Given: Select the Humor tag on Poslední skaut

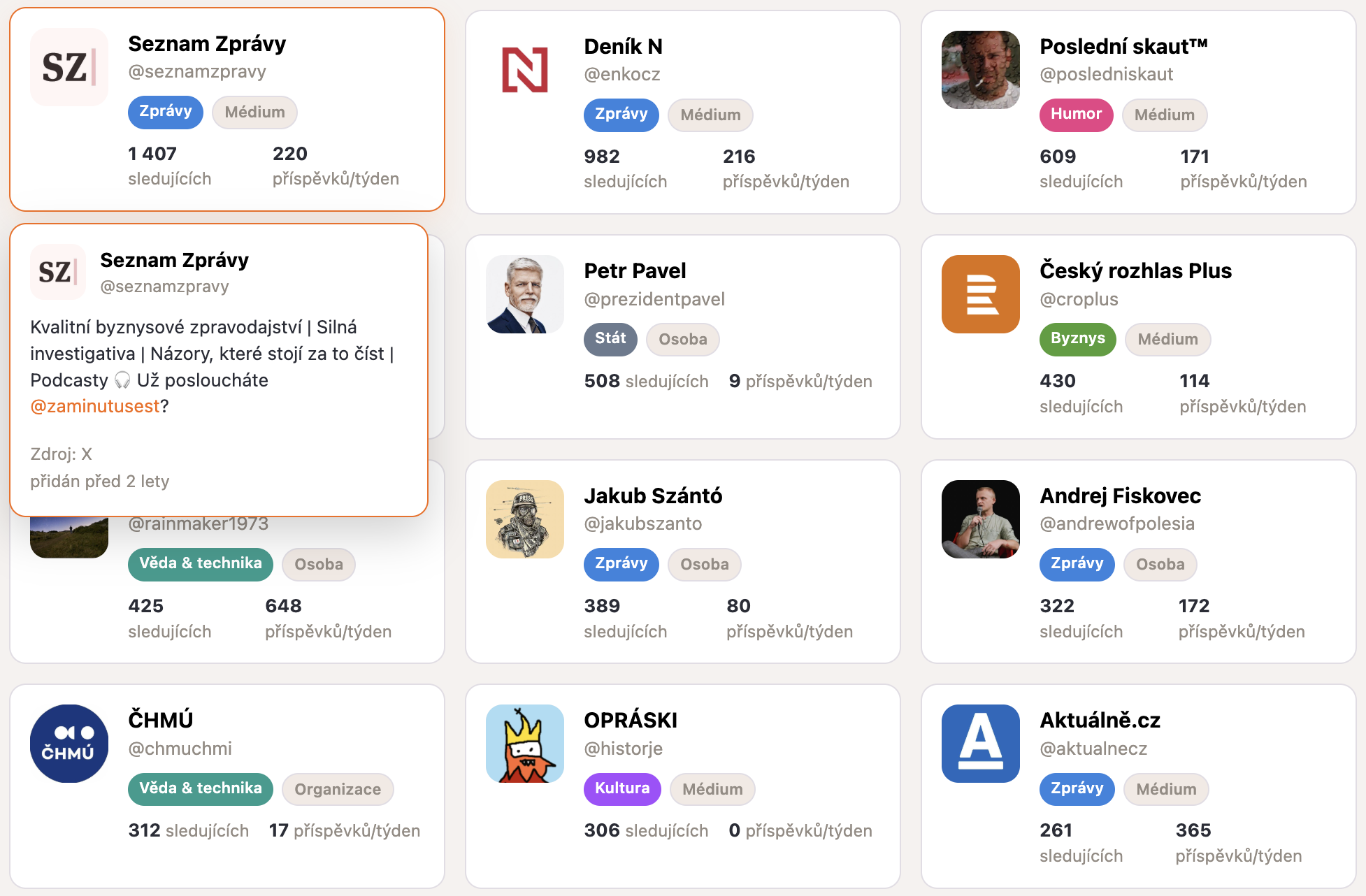Looking at the screenshot, I should click(1077, 115).
